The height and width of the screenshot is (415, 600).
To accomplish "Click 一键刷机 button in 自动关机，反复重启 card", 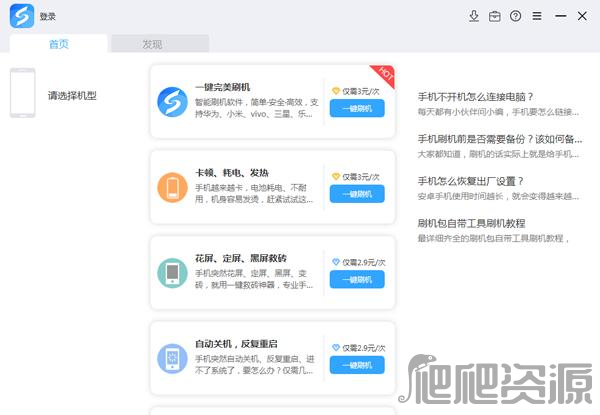I will [357, 366].
